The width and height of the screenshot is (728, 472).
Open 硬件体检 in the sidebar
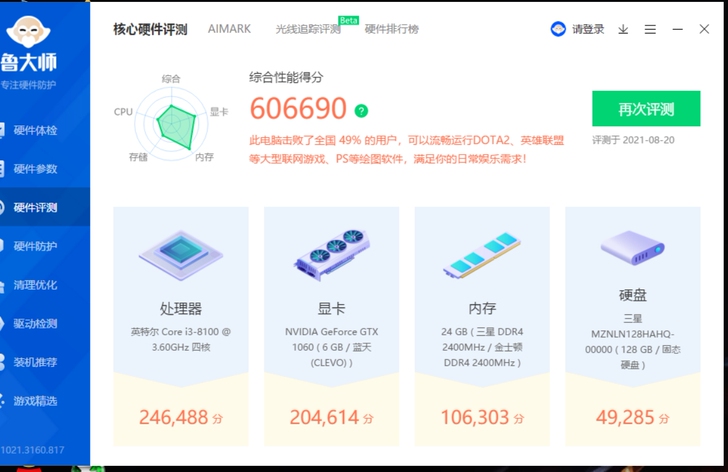tap(35, 130)
